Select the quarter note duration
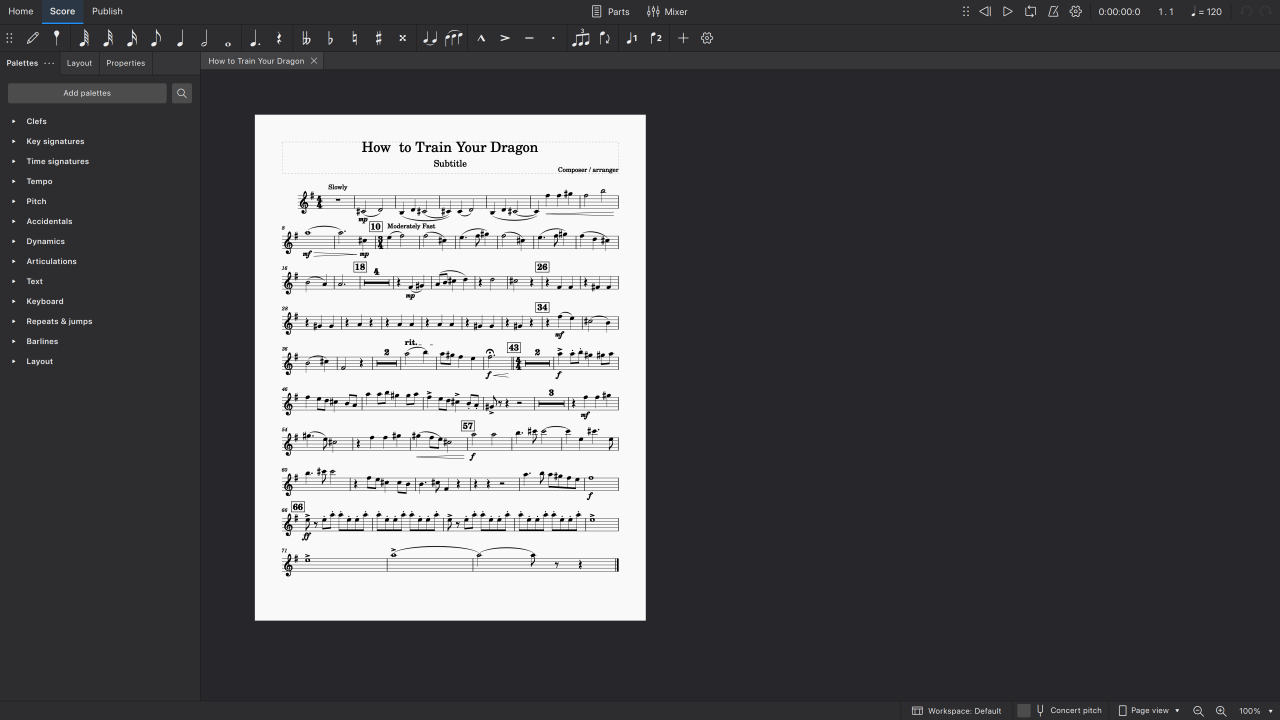The height and width of the screenshot is (720, 1280). tap(180, 38)
